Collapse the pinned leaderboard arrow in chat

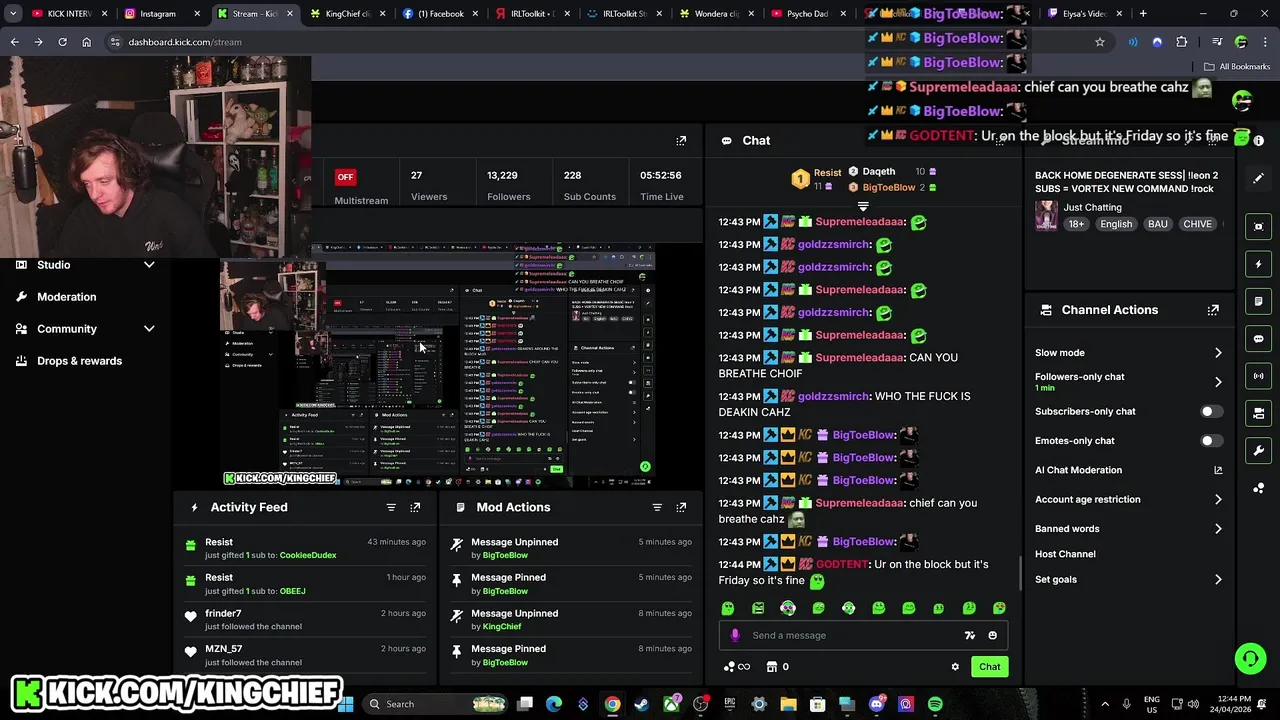863,206
